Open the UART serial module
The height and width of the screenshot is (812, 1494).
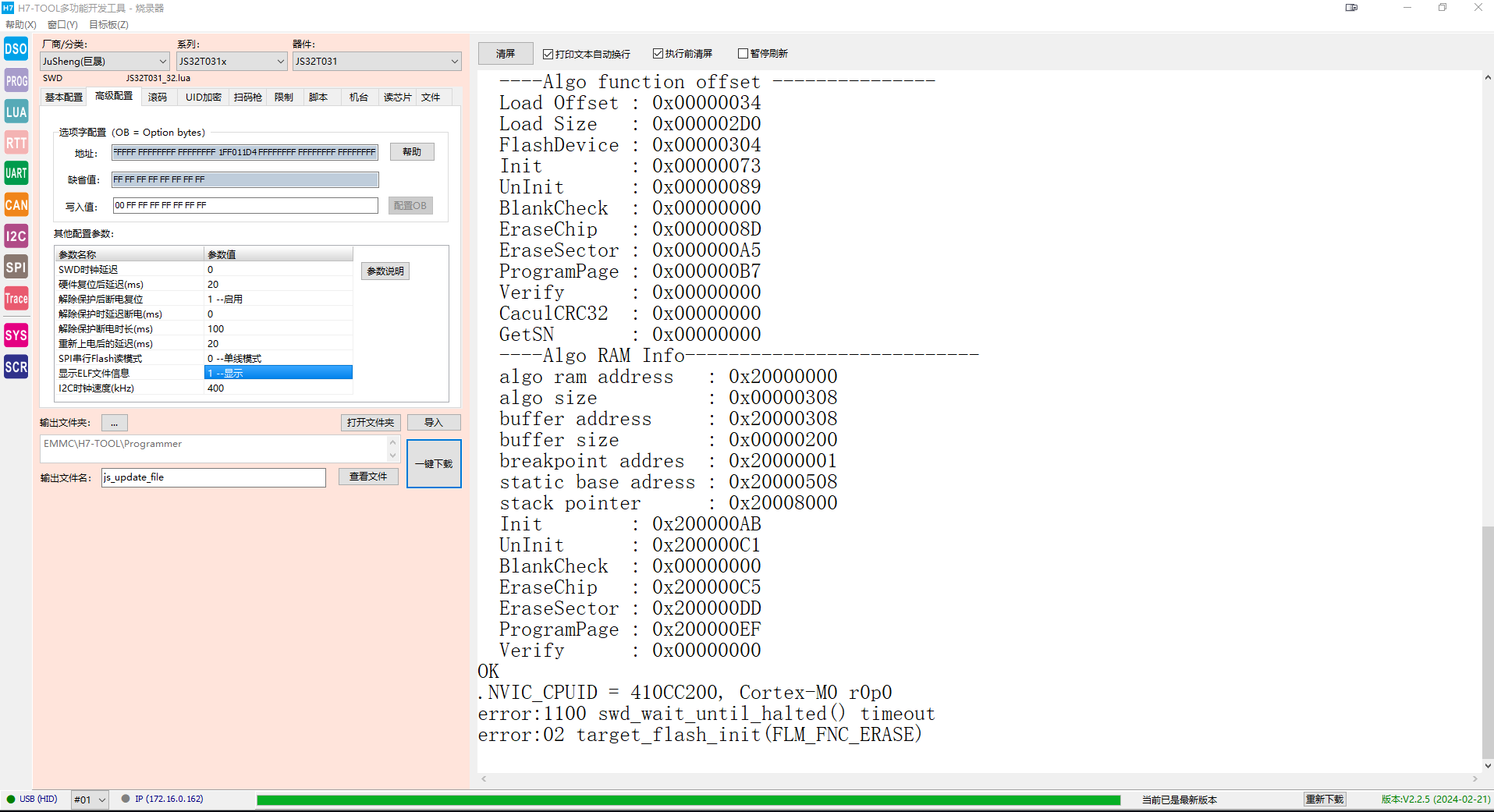(x=16, y=173)
